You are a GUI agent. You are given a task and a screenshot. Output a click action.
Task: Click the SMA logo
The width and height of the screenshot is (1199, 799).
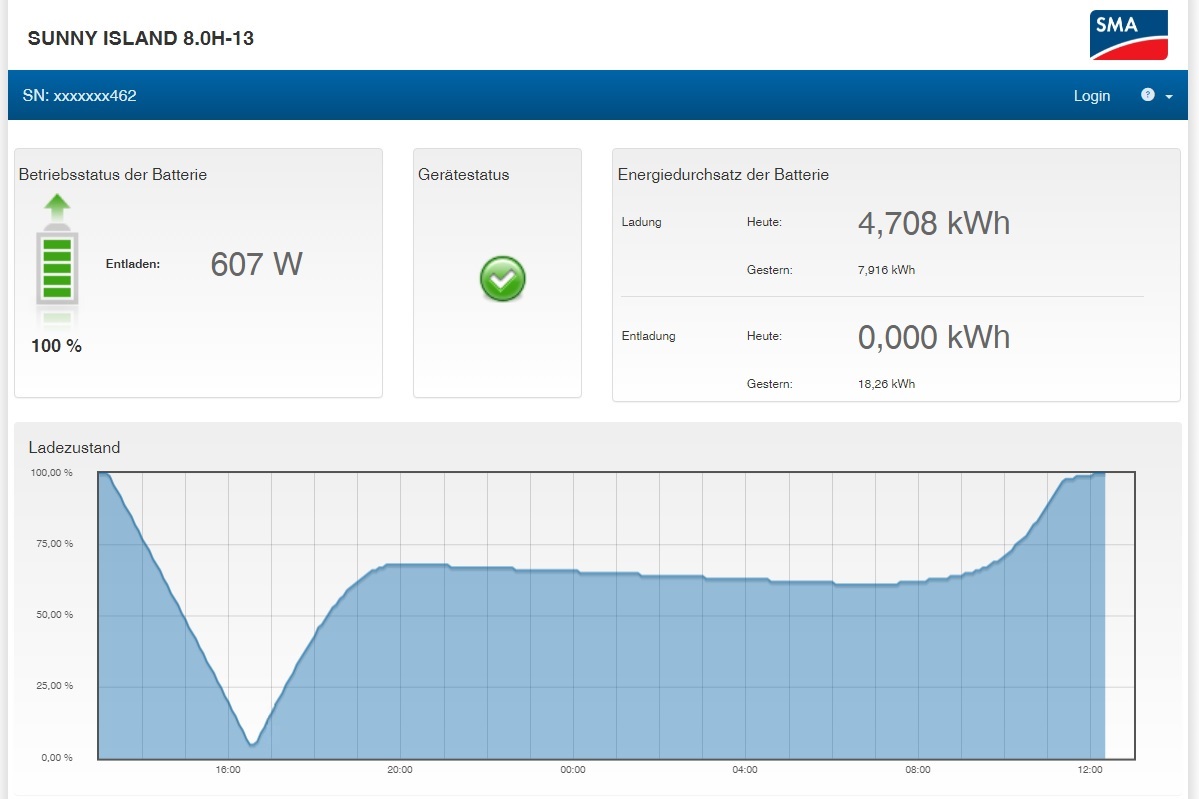click(x=1129, y=35)
